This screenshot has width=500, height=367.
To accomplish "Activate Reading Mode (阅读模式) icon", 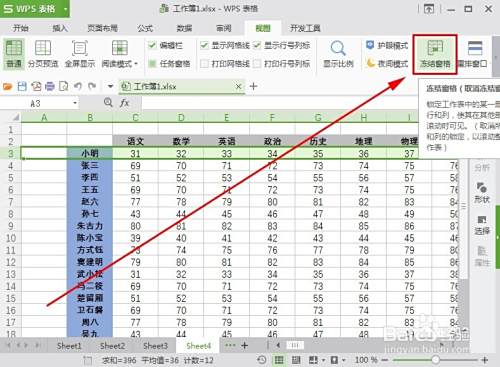I will 120,48.
